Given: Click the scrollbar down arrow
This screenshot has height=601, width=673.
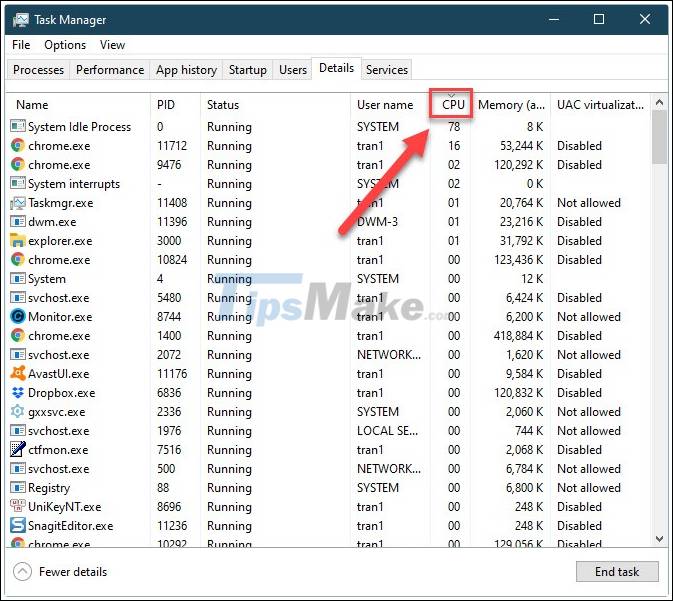Looking at the screenshot, I should click(659, 538).
